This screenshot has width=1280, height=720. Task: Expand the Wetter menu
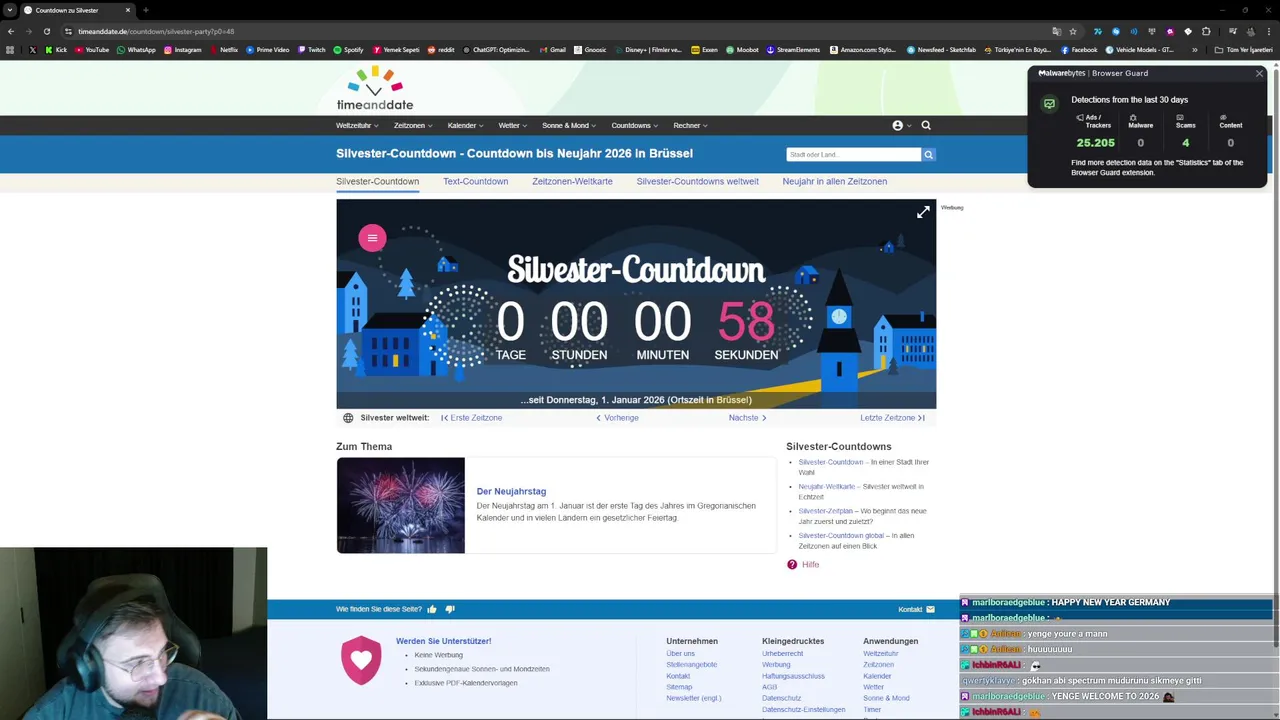click(x=513, y=126)
